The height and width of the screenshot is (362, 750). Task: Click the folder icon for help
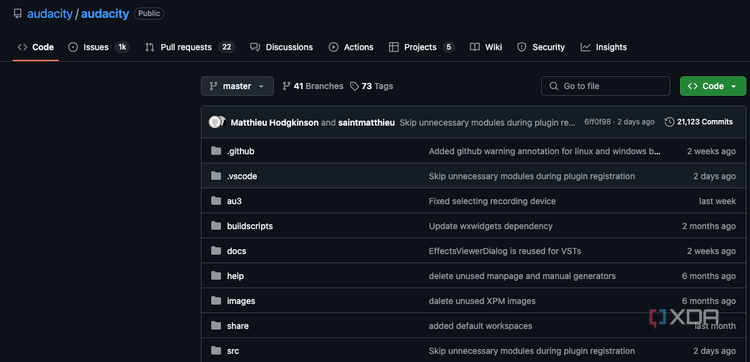(216, 276)
